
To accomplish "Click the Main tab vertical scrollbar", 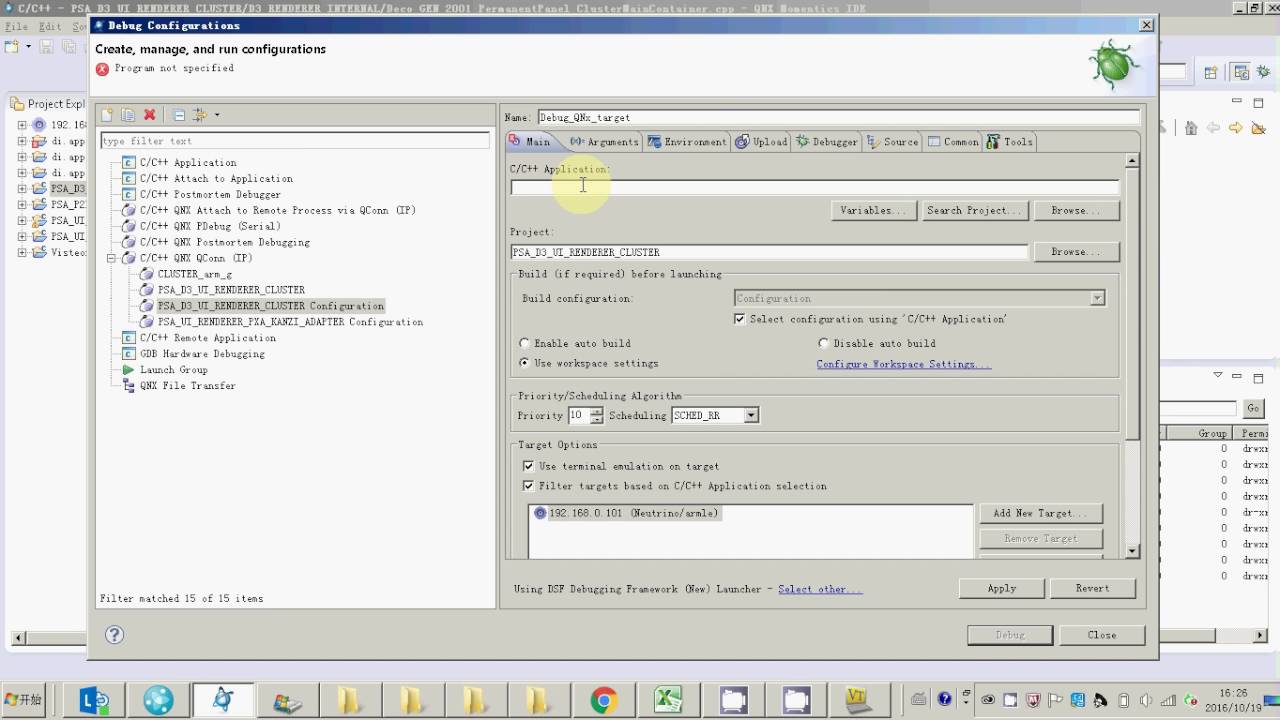I will coord(1132,355).
